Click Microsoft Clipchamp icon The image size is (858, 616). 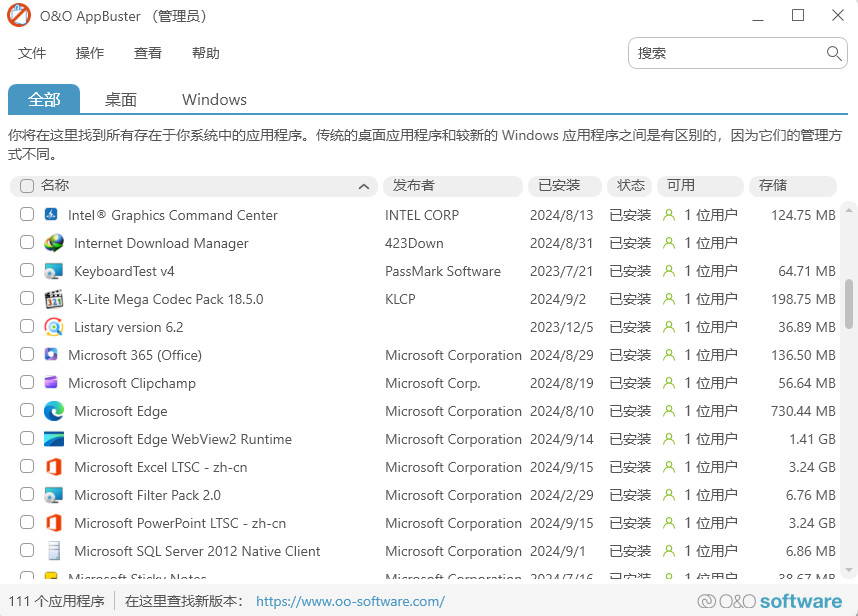pos(51,382)
